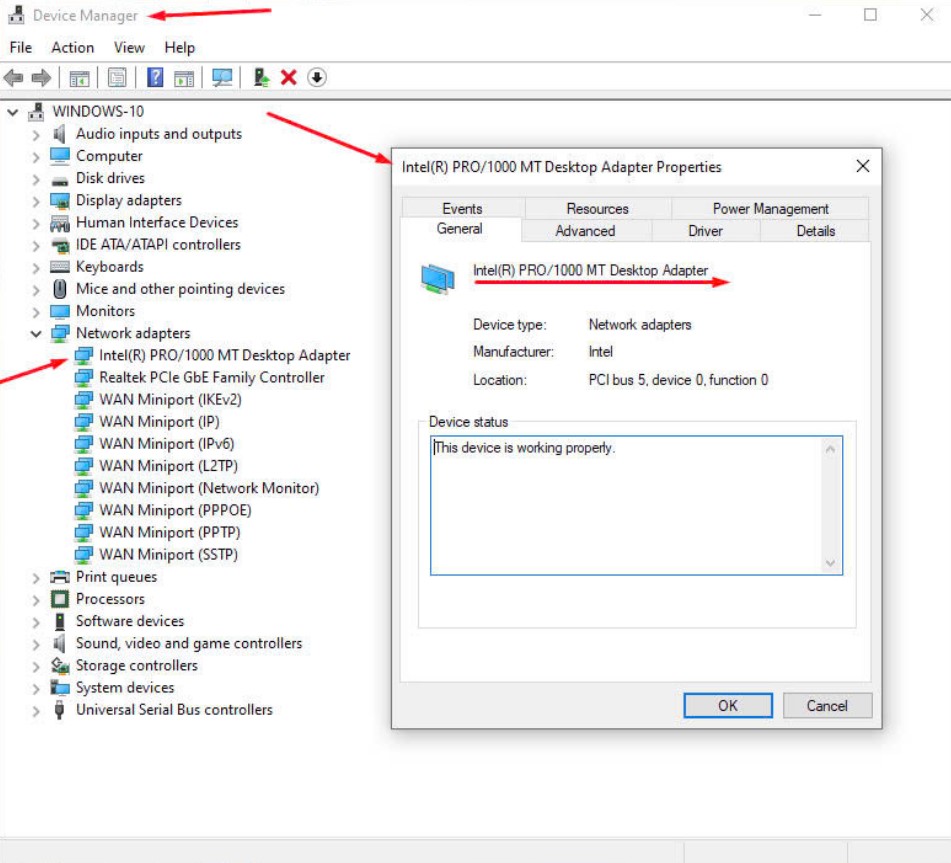Click the Software devices icon
The image size is (951, 863).
pyautogui.click(x=59, y=621)
